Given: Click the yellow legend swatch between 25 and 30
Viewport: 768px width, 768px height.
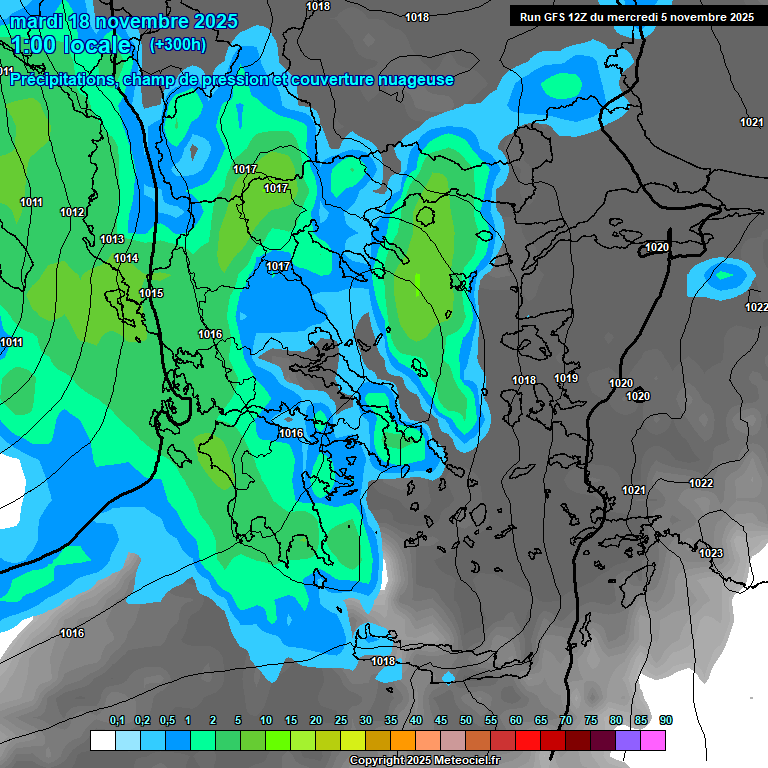Looking at the screenshot, I should [x=353, y=740].
